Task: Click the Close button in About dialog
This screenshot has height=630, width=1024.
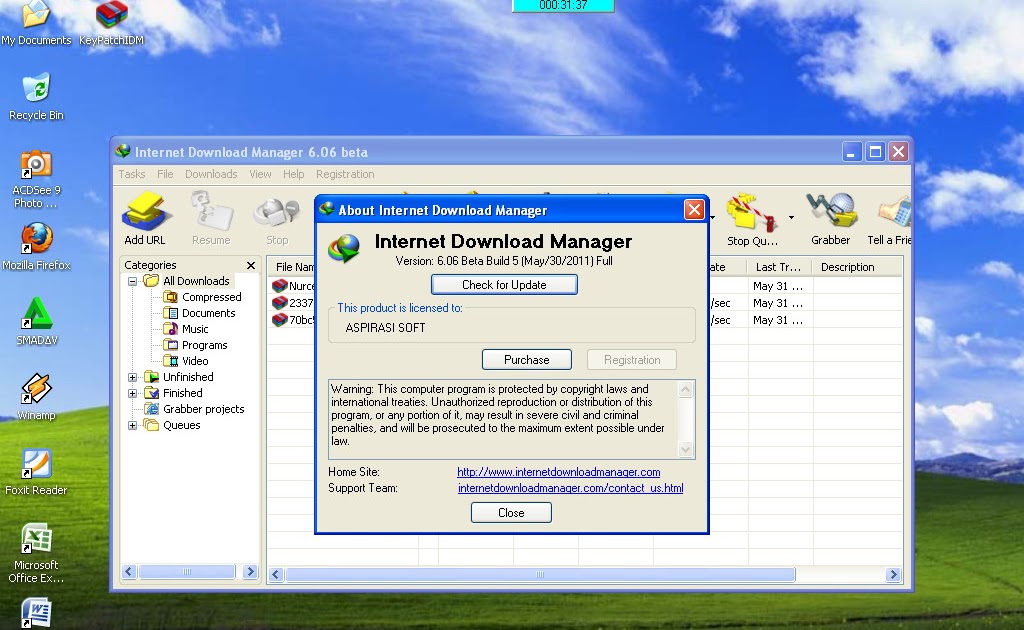Action: point(511,512)
